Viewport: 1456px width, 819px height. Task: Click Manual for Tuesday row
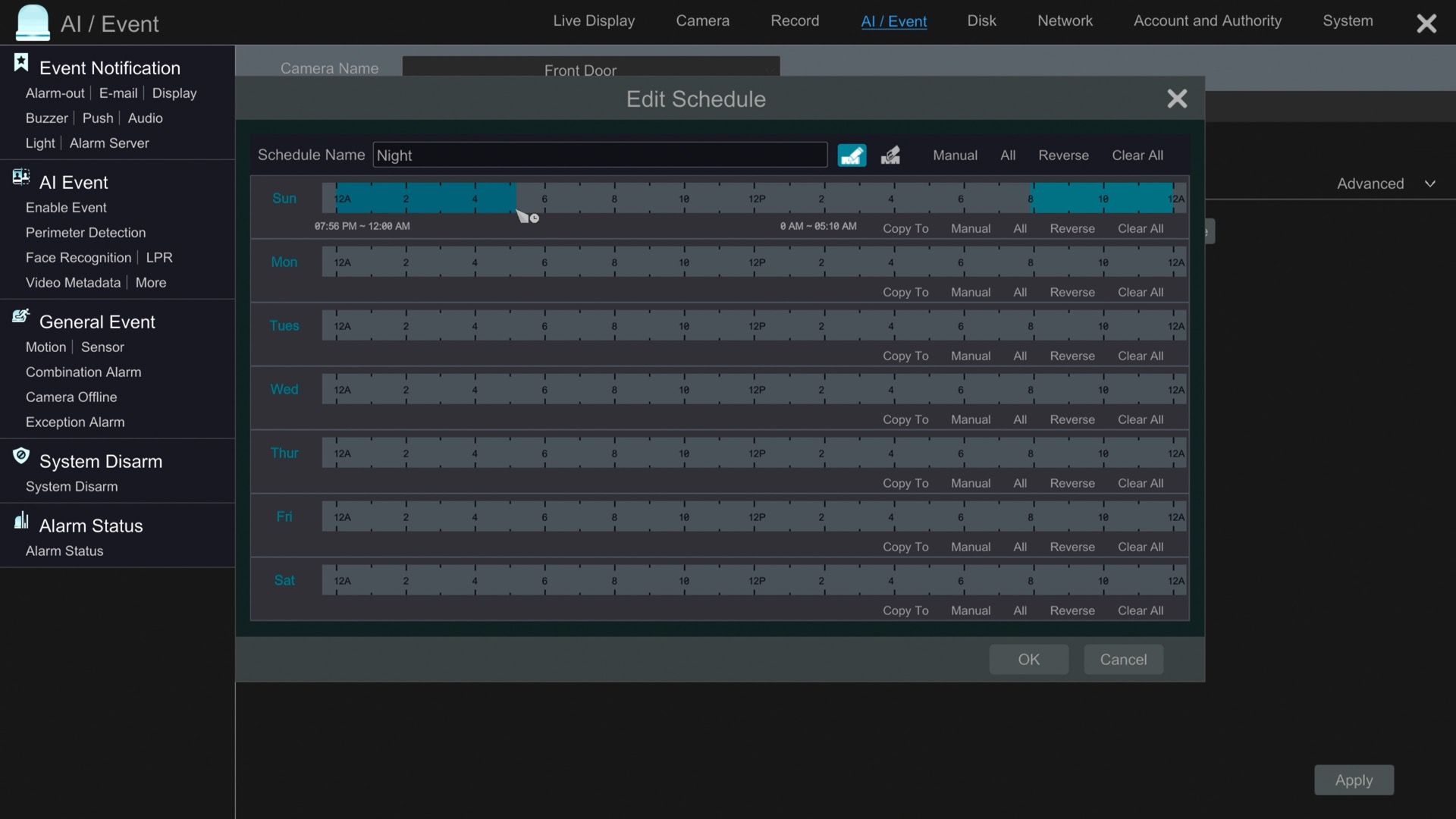[x=971, y=356]
